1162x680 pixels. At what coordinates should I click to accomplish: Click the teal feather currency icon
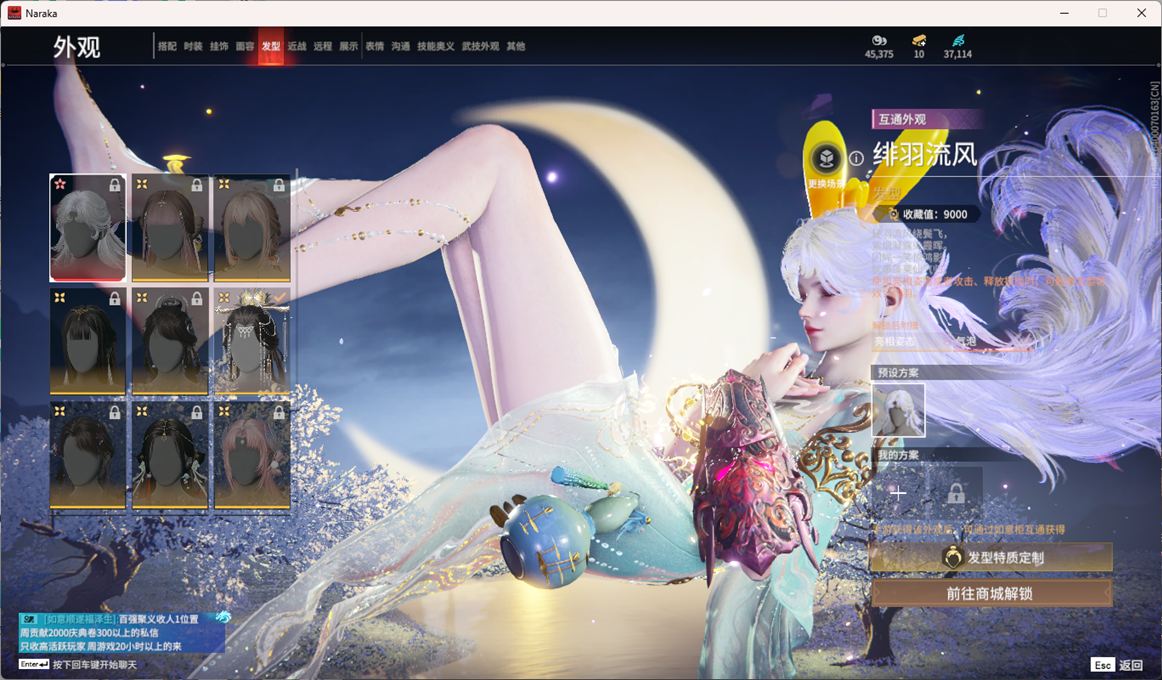click(957, 40)
